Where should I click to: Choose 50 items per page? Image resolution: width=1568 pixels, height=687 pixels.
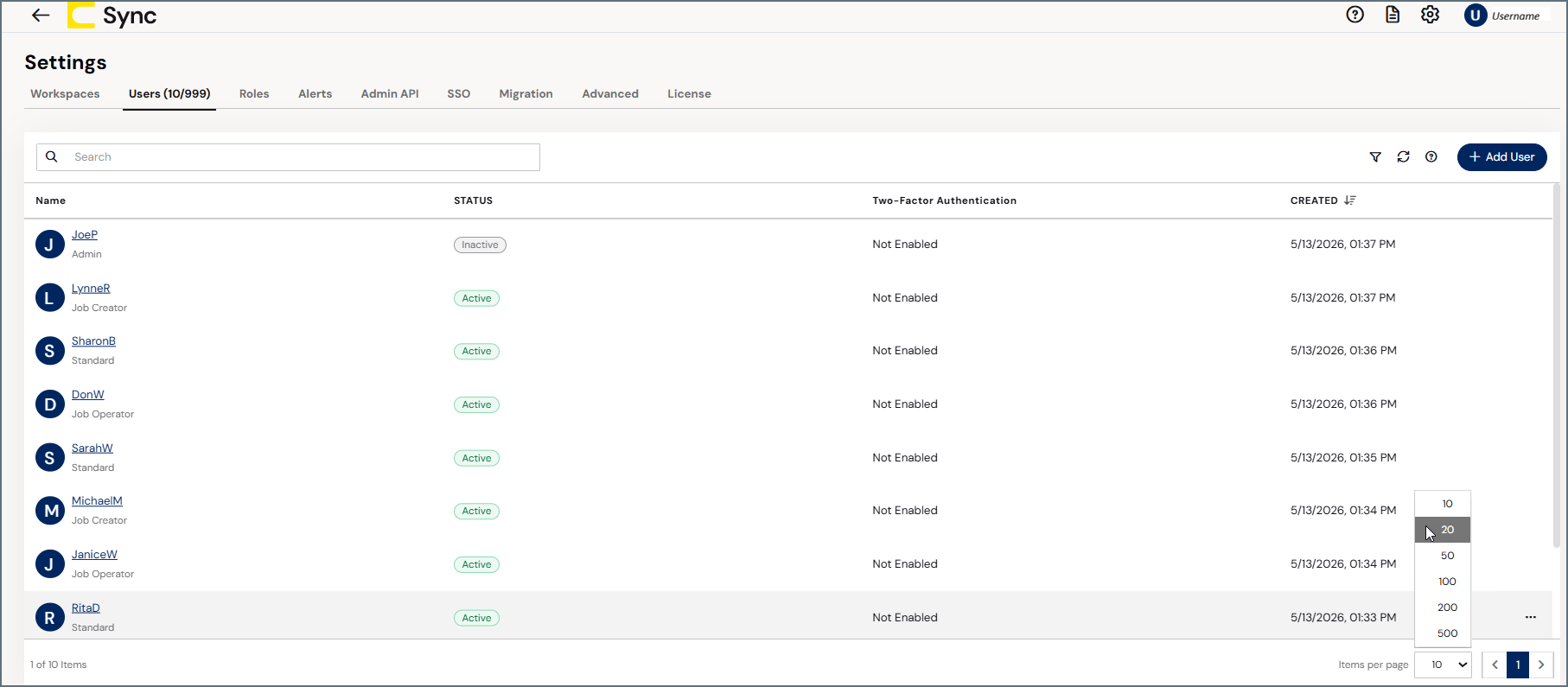[x=1443, y=556]
